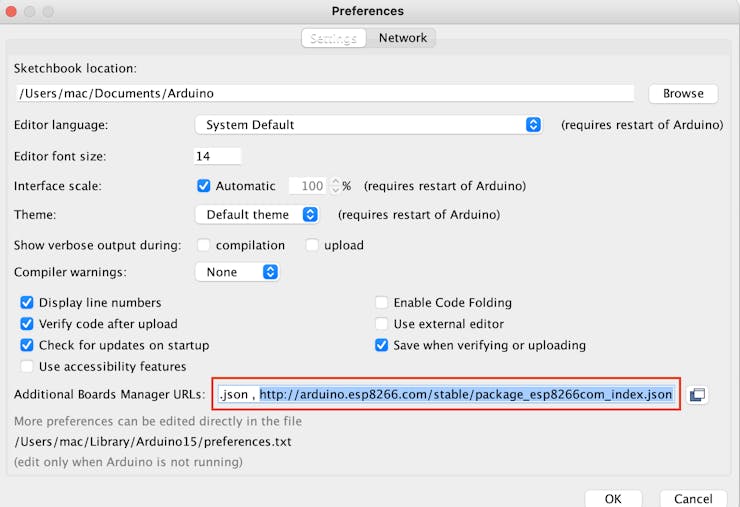Check Use external editor option
The height and width of the screenshot is (507, 740).
tap(381, 324)
